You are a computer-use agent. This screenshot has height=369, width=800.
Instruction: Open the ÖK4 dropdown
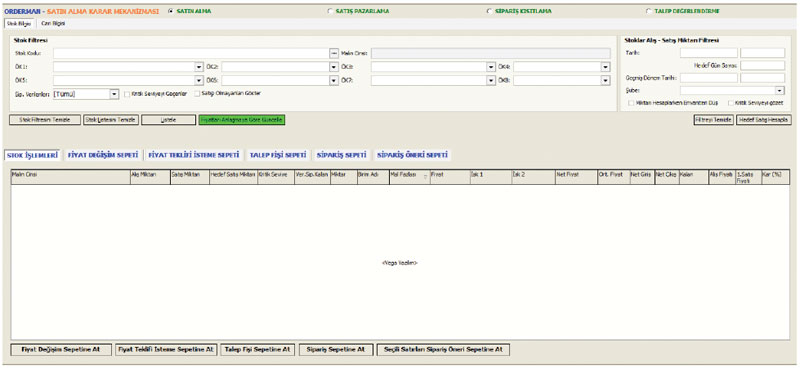(606, 67)
